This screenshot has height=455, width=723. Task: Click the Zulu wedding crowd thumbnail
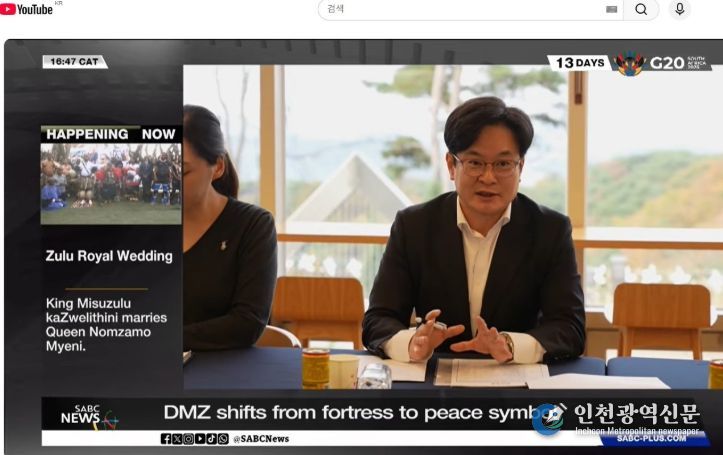click(111, 182)
